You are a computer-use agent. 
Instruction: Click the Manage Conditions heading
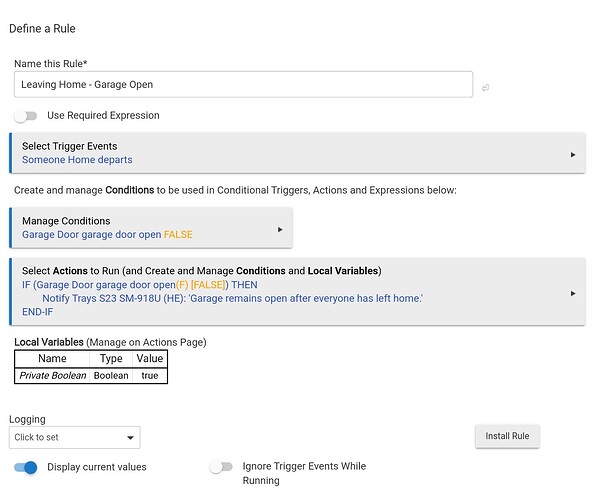pyautogui.click(x=66, y=221)
